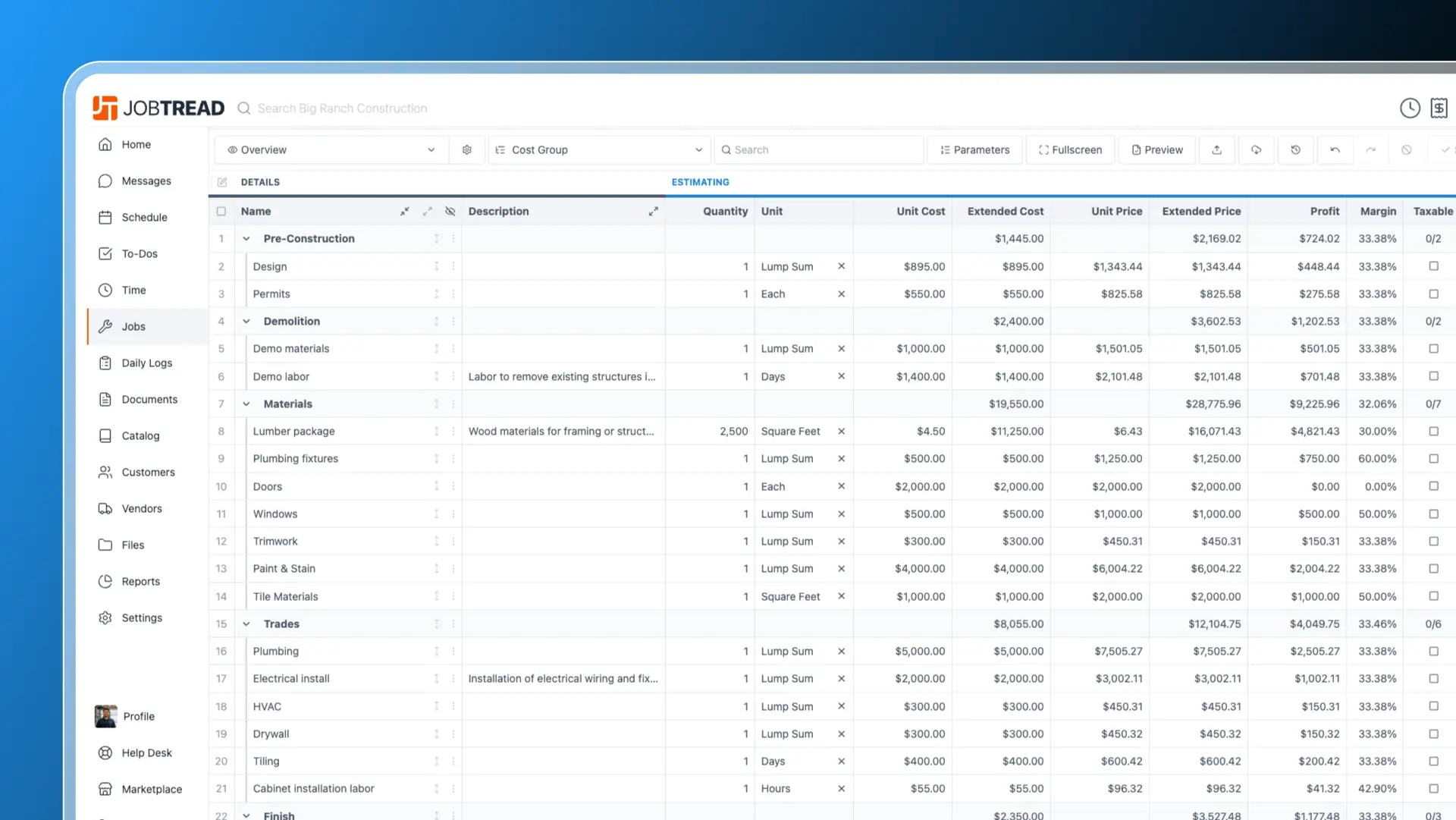Viewport: 1456px width, 820px height.
Task: Open Schedule from the sidebar
Action: coord(148,218)
